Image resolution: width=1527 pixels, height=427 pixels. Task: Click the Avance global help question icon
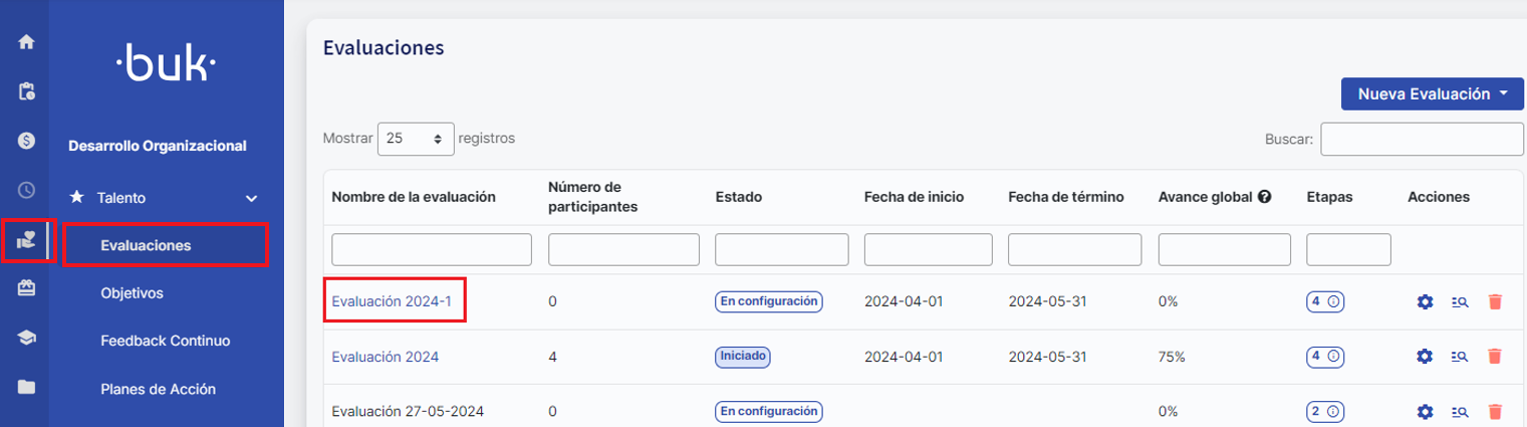coord(1265,197)
